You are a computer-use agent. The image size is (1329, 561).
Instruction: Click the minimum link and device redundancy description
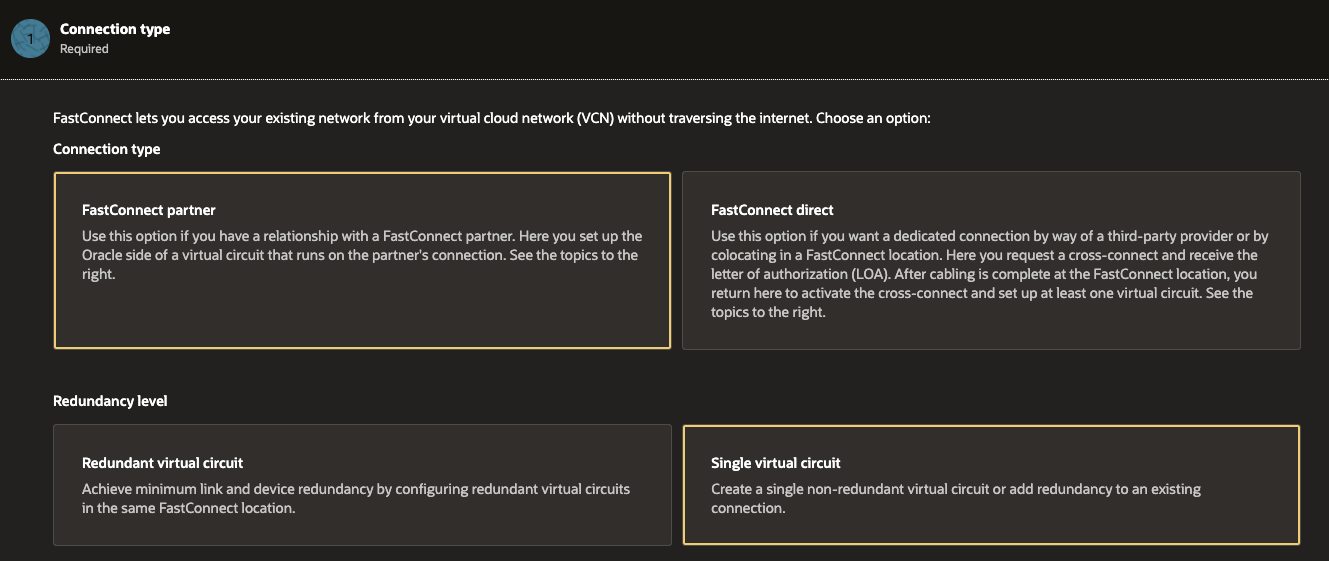356,498
